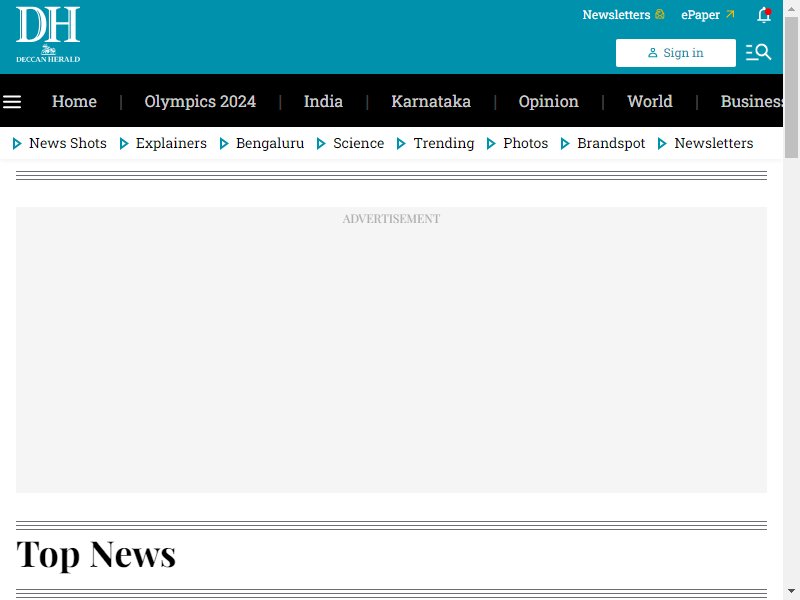Open Trending link

tap(443, 143)
